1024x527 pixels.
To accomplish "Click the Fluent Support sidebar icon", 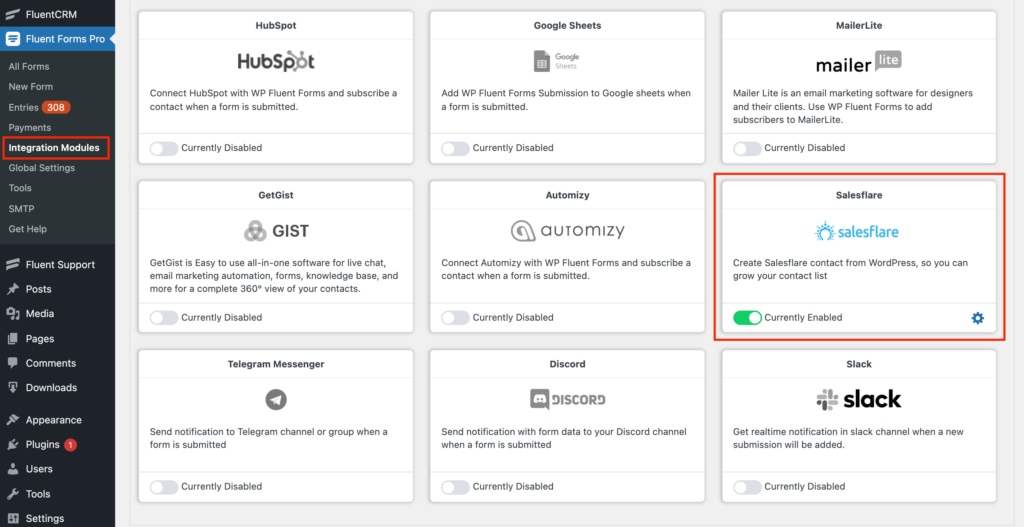I will coord(12,264).
